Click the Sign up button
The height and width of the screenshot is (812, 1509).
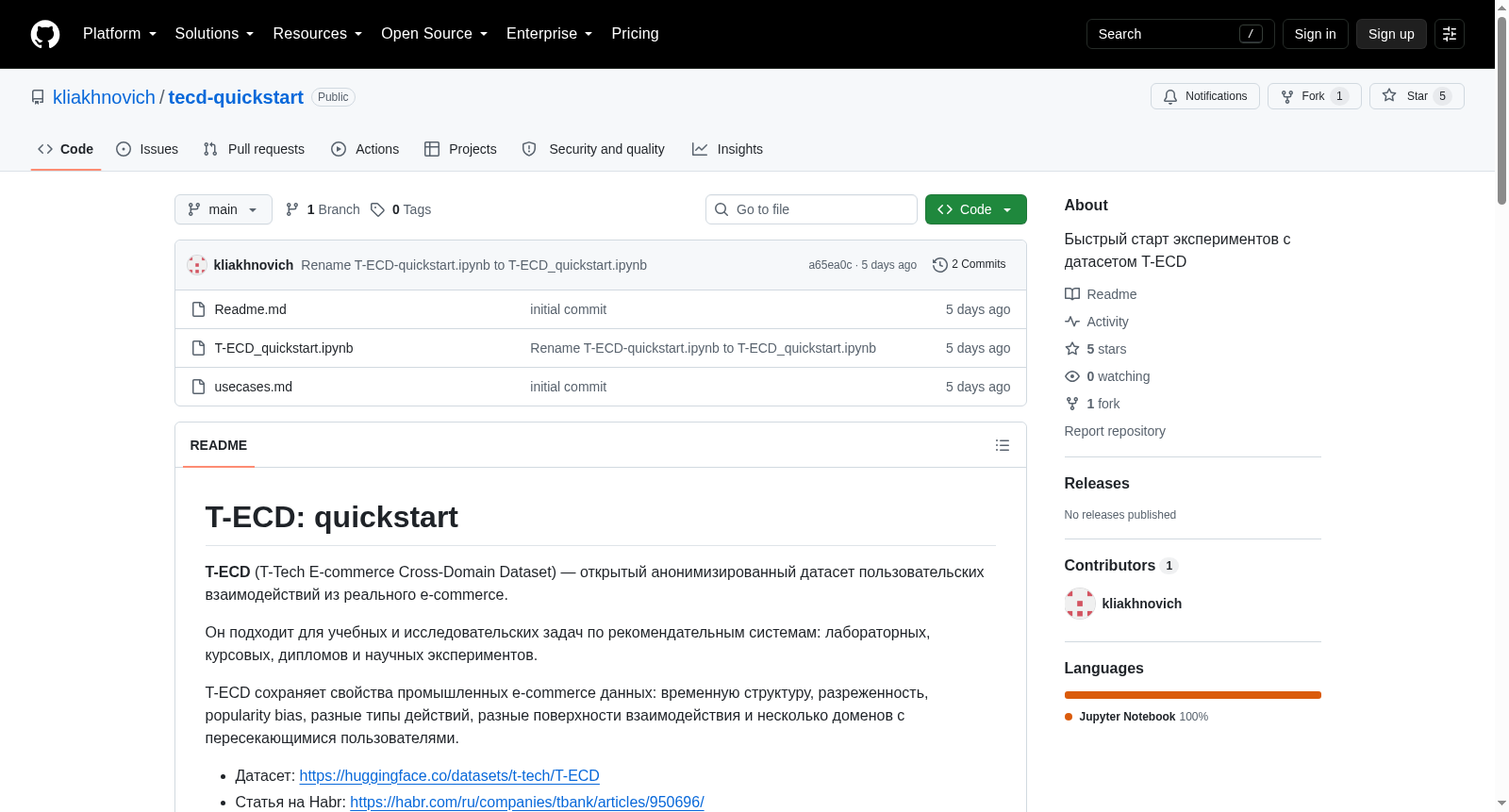click(x=1391, y=34)
